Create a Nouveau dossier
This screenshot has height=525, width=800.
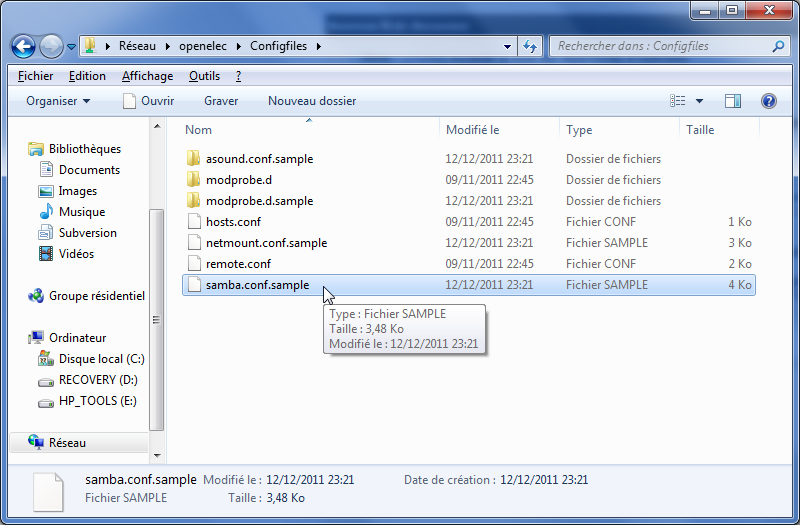[312, 101]
